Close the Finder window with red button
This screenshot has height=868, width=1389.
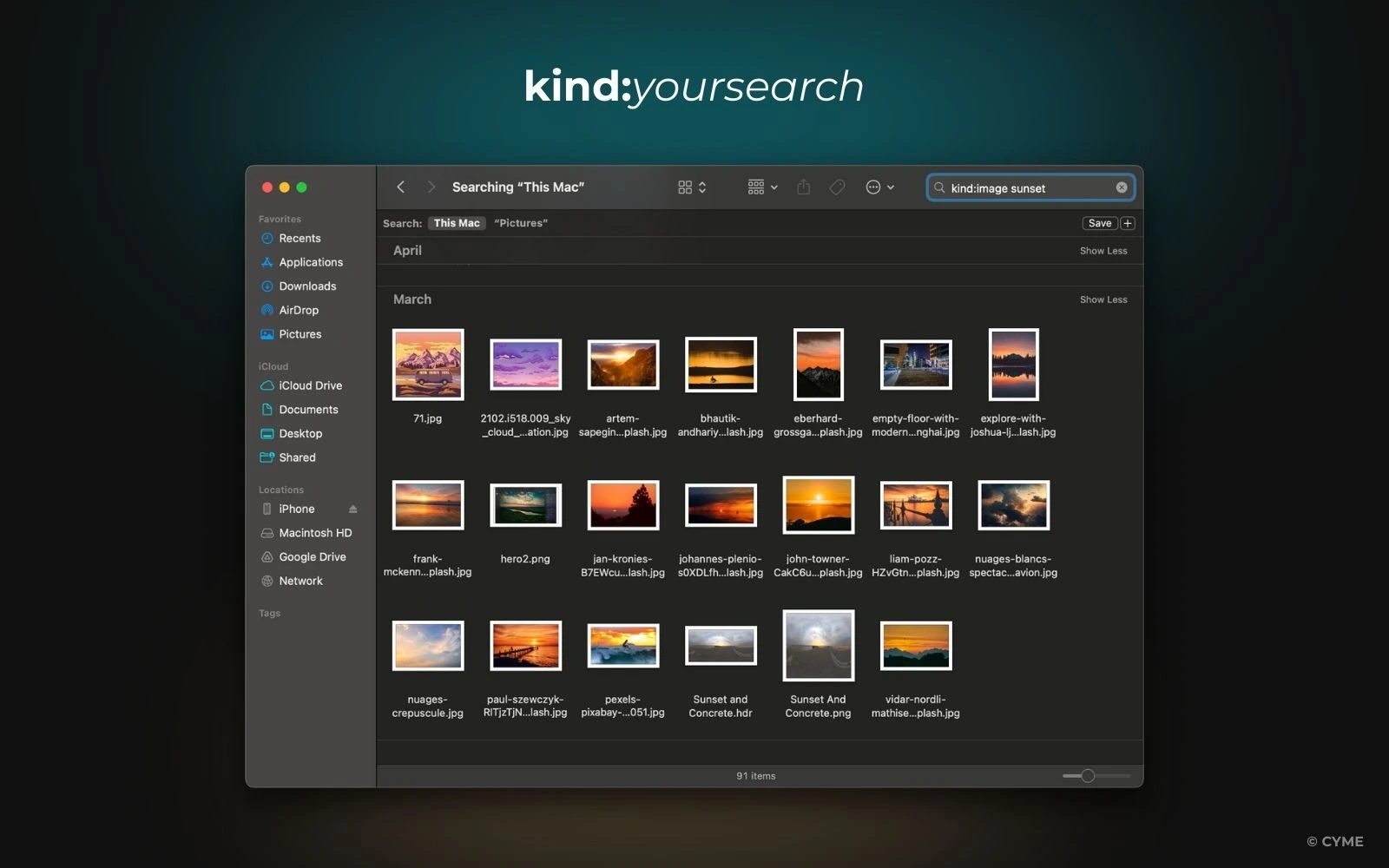(x=267, y=187)
